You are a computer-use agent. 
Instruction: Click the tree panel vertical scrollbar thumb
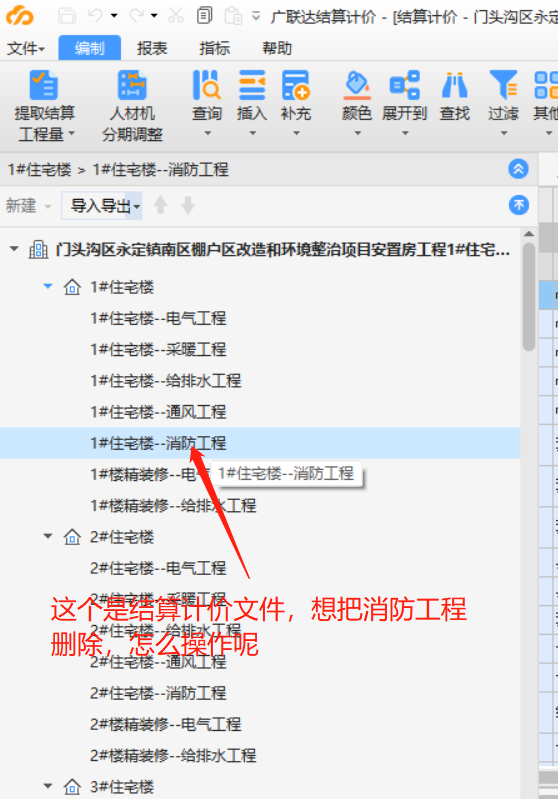(529, 297)
